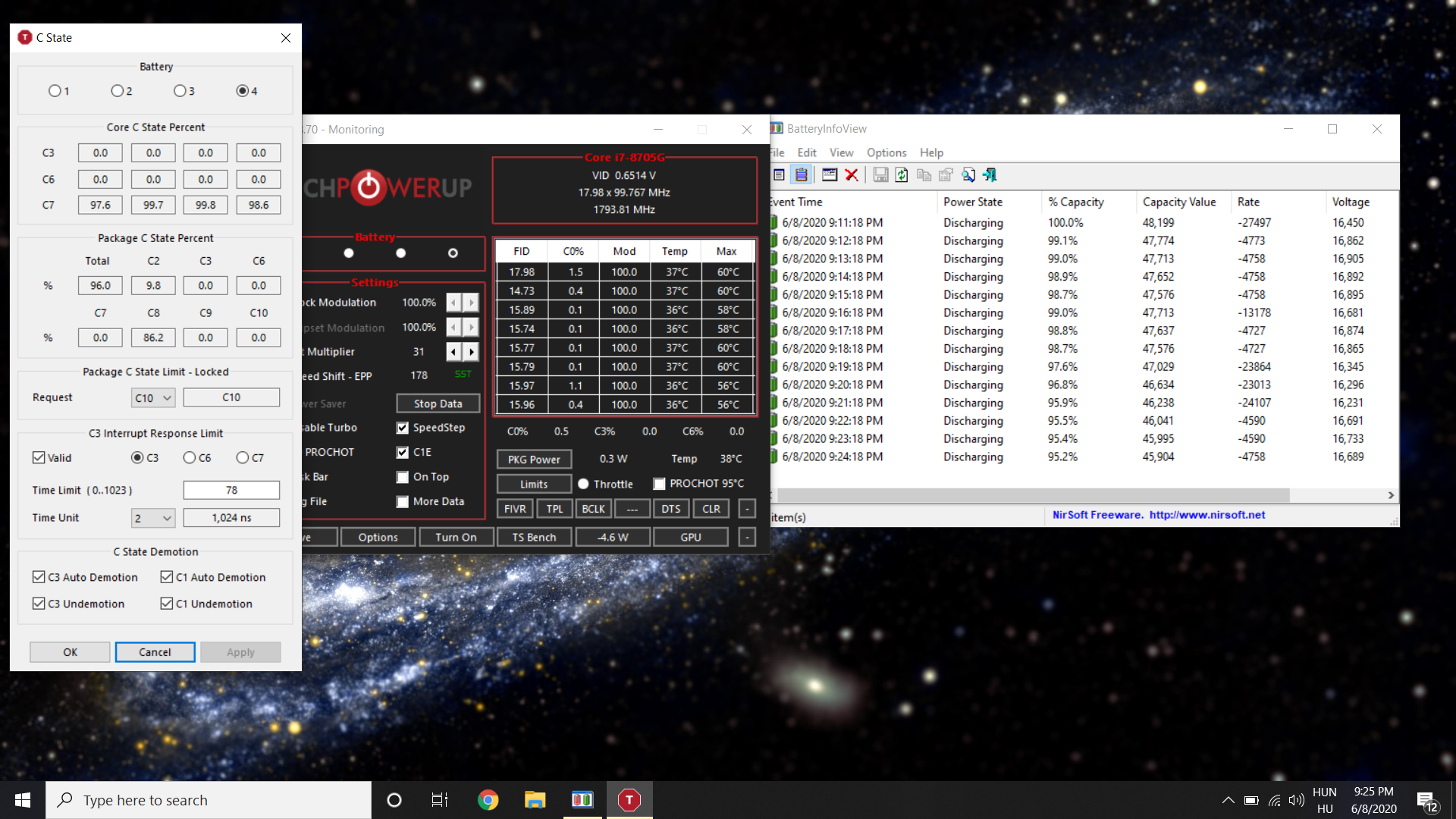
Task: Click the magnifier find icon in BatteryInfoView toolbar
Action: click(x=968, y=175)
